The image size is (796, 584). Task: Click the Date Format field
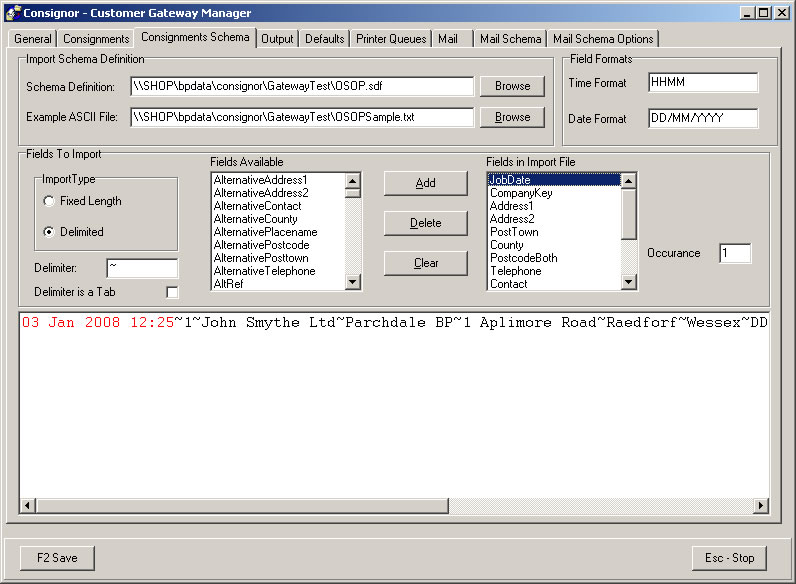(703, 118)
